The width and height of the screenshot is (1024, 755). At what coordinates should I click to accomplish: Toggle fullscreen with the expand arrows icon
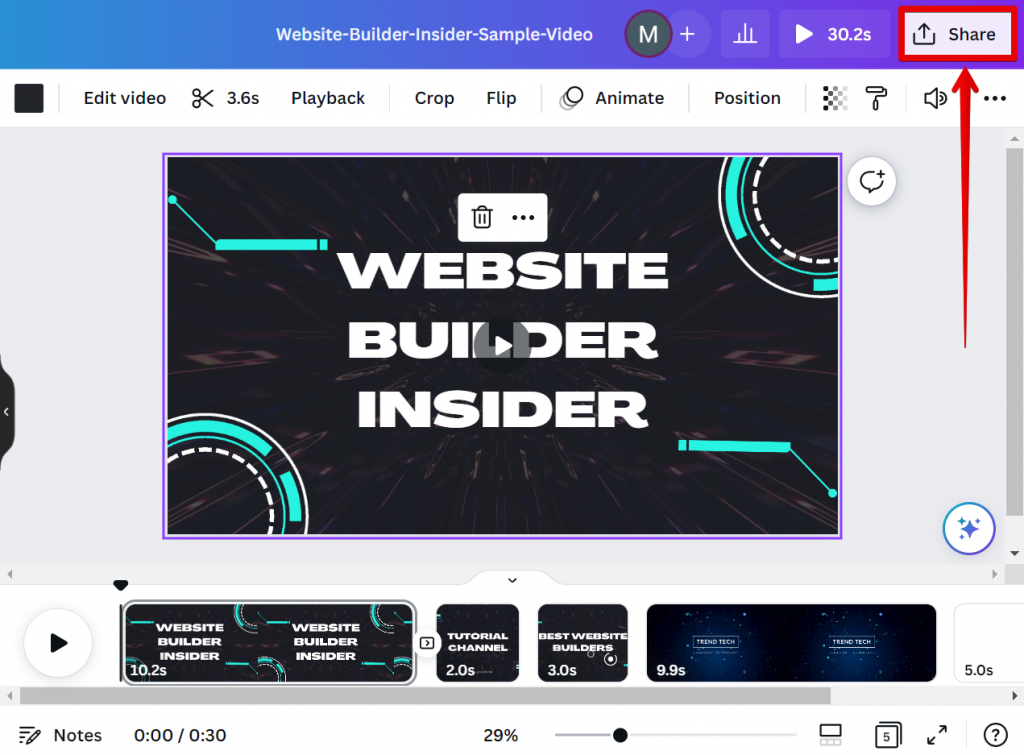click(937, 735)
